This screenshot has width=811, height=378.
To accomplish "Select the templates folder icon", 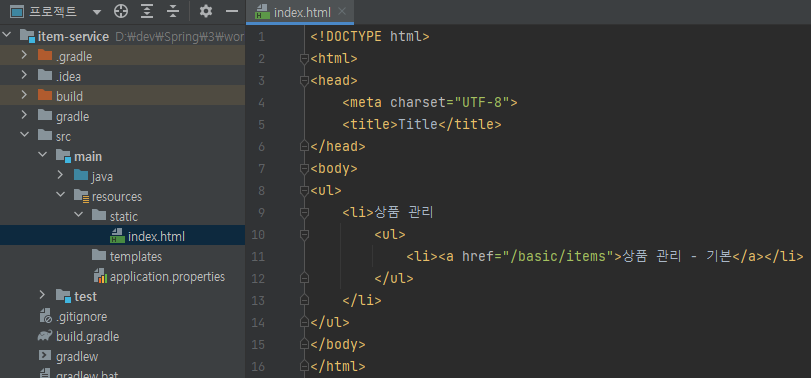I will tap(99, 255).
